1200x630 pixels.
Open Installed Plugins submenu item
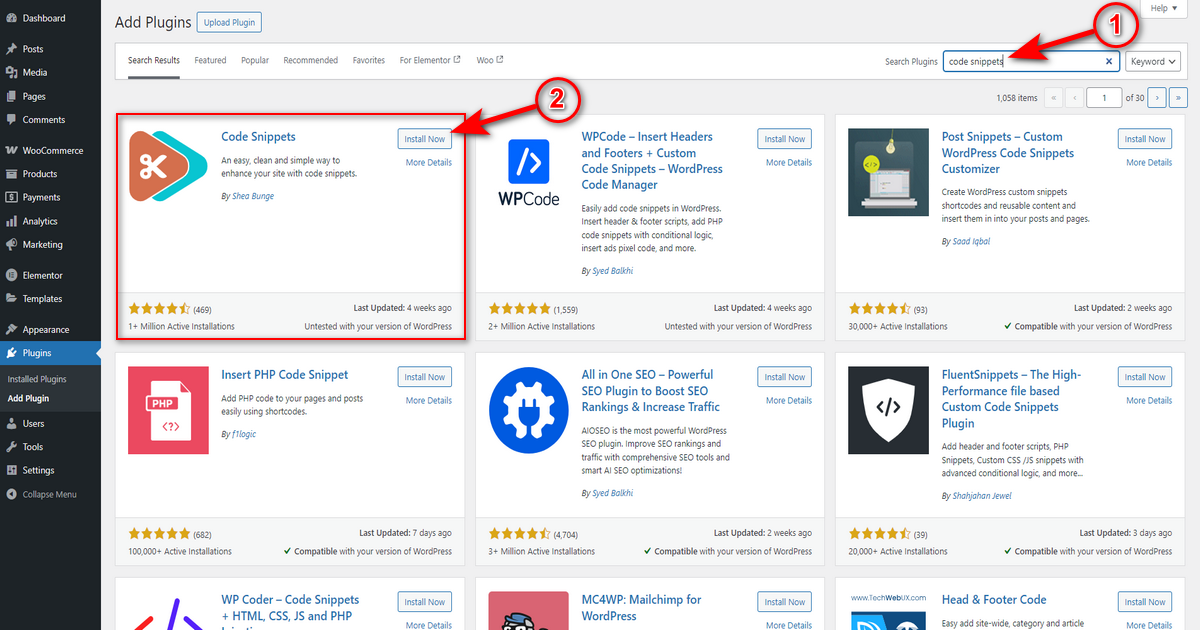(x=37, y=379)
